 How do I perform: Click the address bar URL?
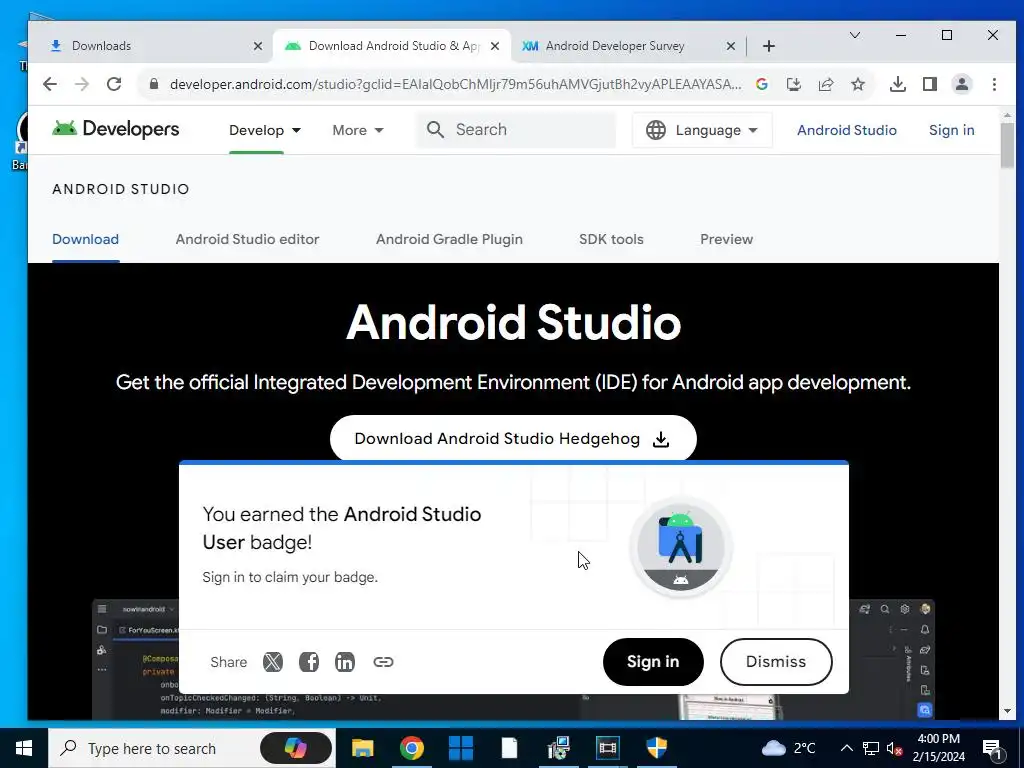(455, 84)
